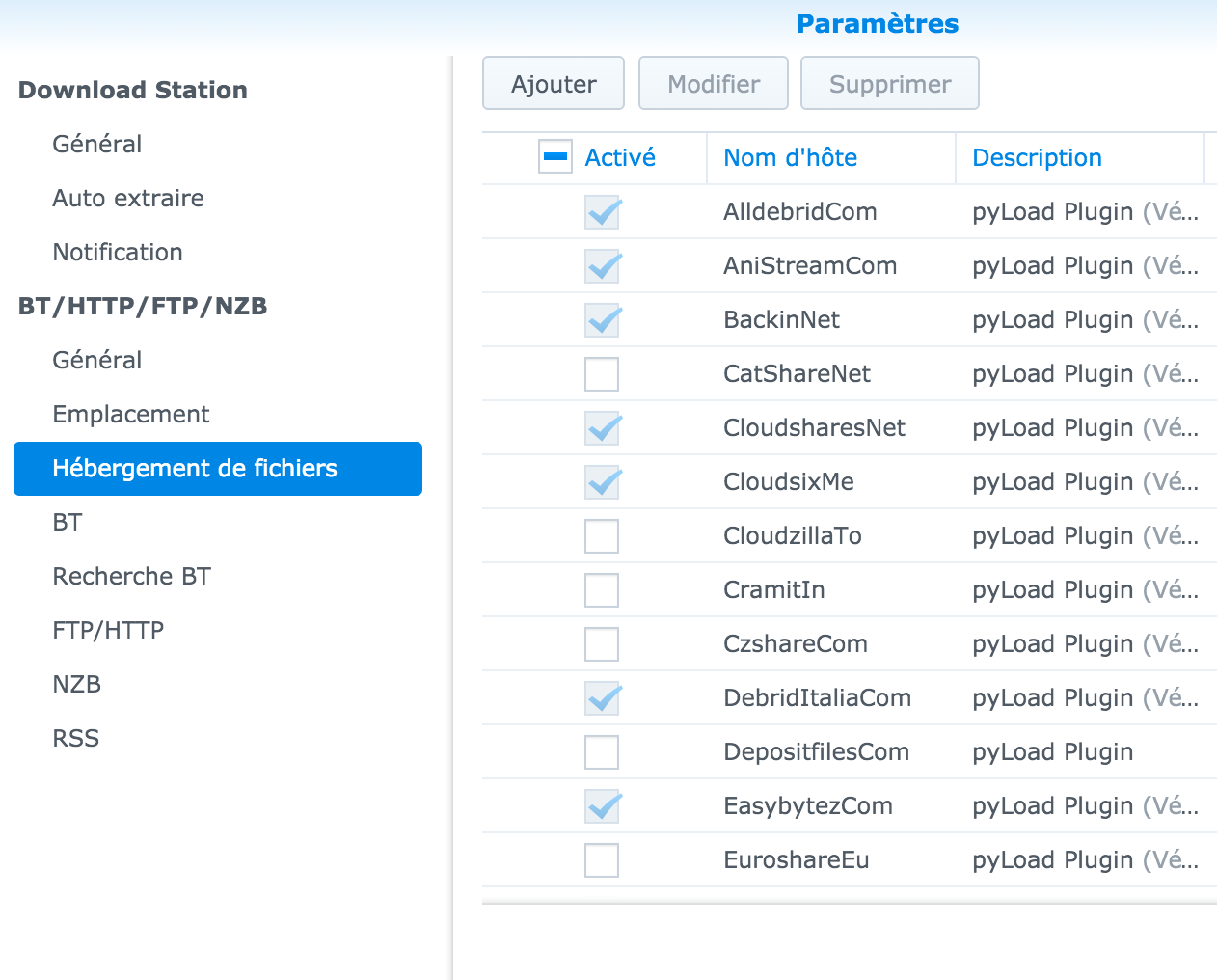Open the NZB settings
The height and width of the screenshot is (980, 1217).
[x=77, y=684]
